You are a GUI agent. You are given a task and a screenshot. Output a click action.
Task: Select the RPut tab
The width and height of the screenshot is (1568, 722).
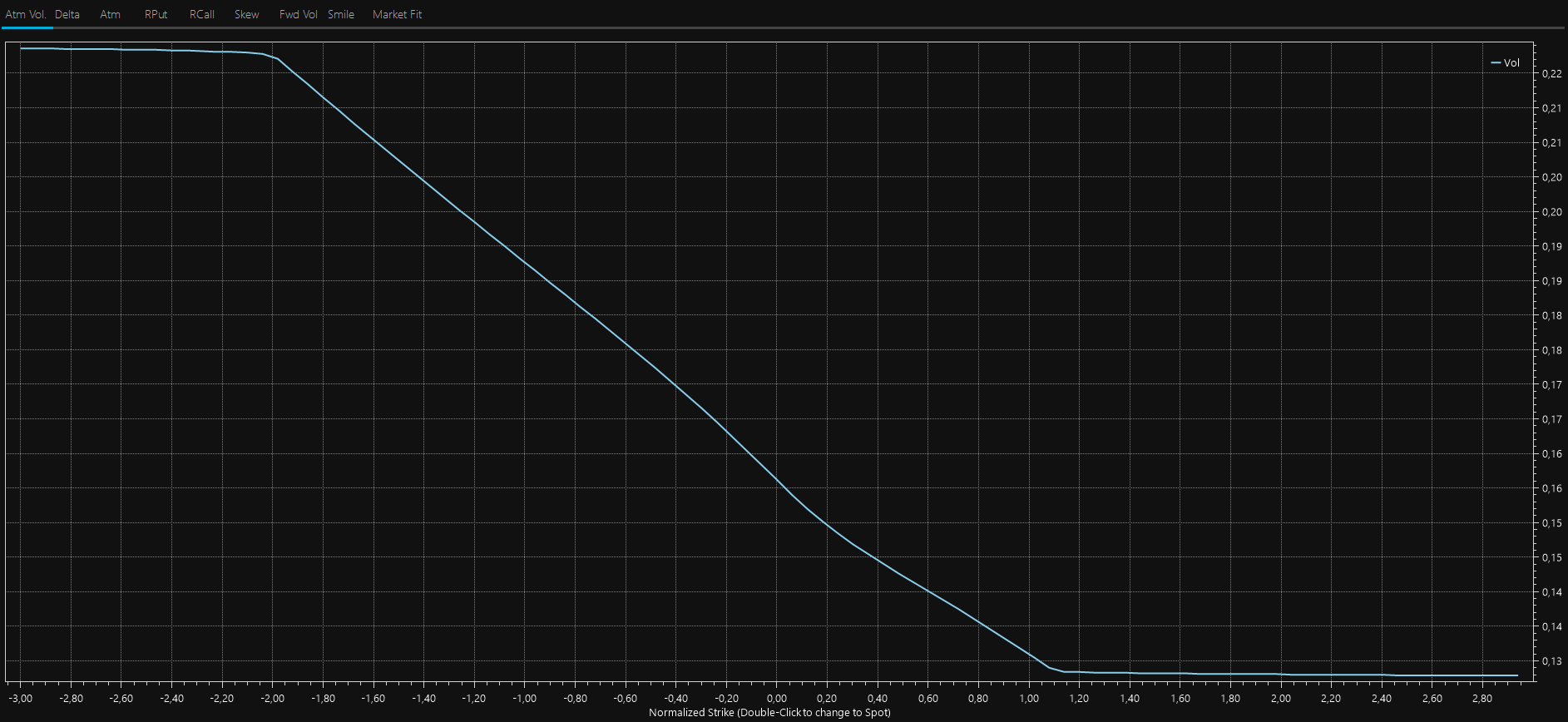click(156, 14)
